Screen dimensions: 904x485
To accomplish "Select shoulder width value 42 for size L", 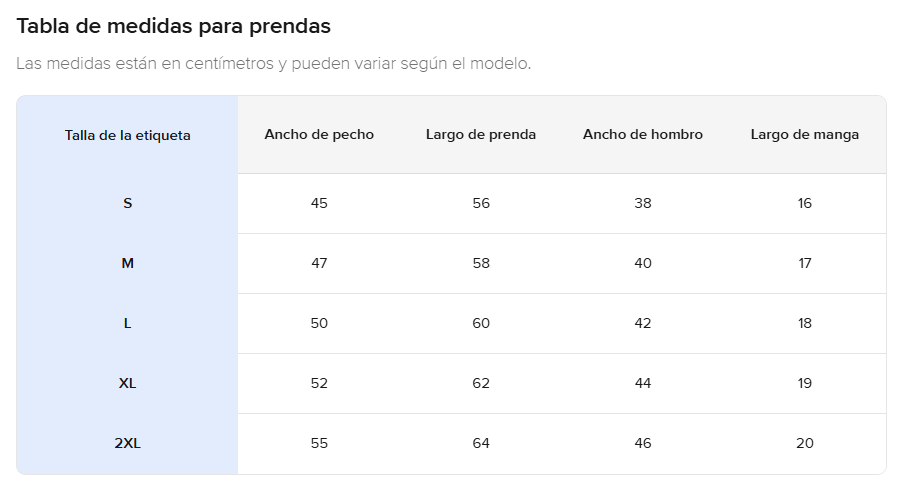I will (643, 323).
